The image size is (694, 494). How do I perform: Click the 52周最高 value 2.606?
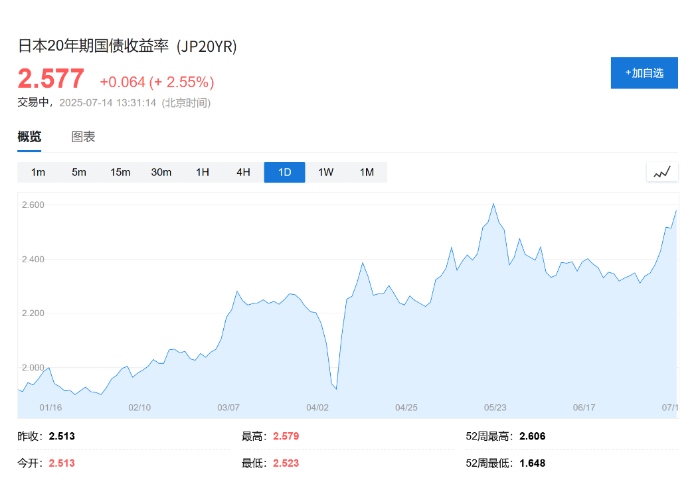click(x=532, y=436)
